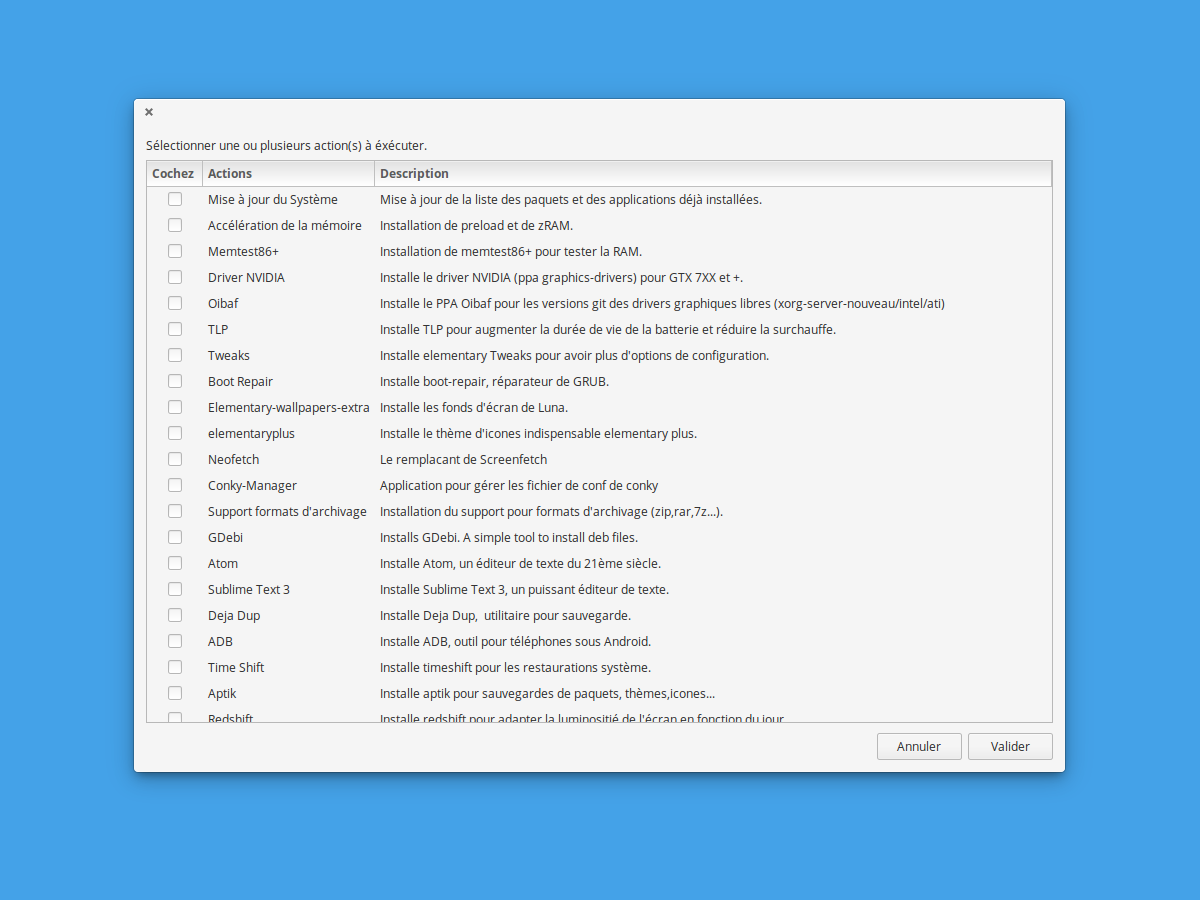Click the Annuler button
1200x900 pixels.
919,746
